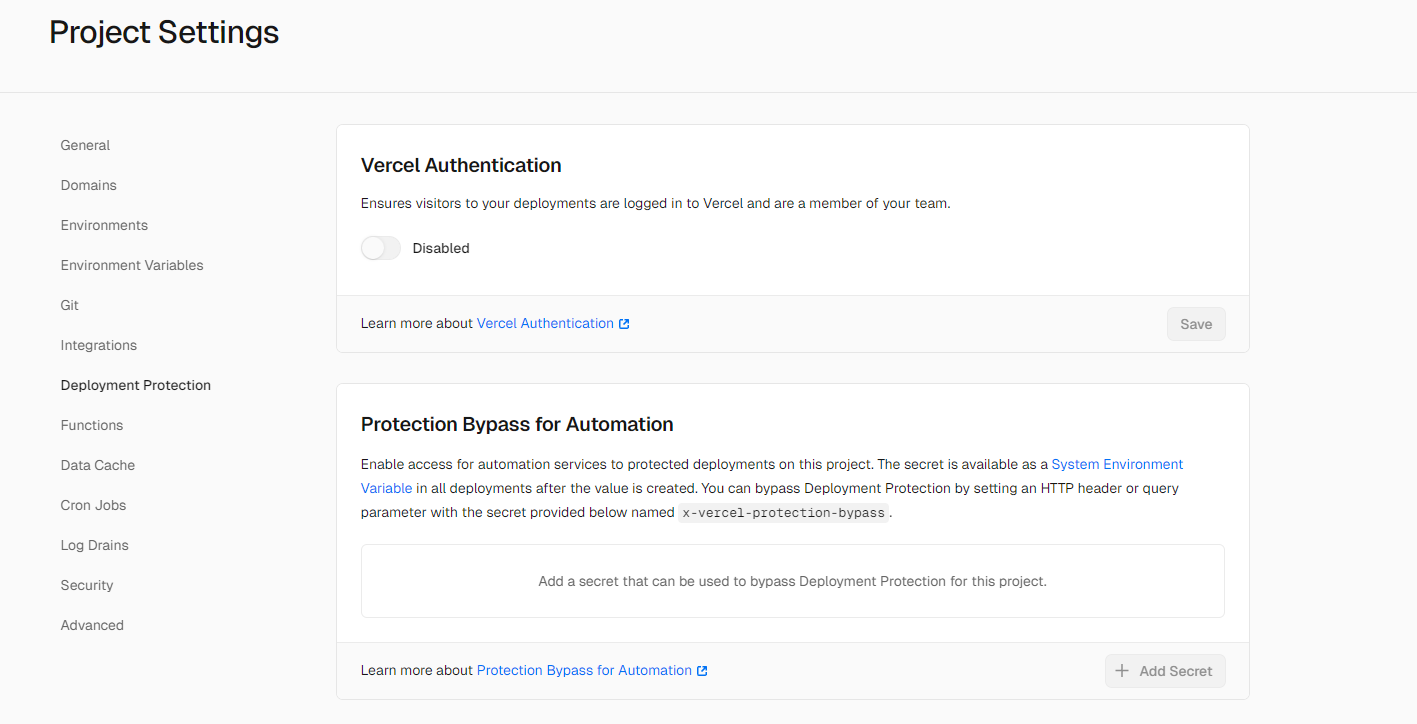Open Environments in the sidebar
The width and height of the screenshot is (1417, 724).
[x=104, y=225]
